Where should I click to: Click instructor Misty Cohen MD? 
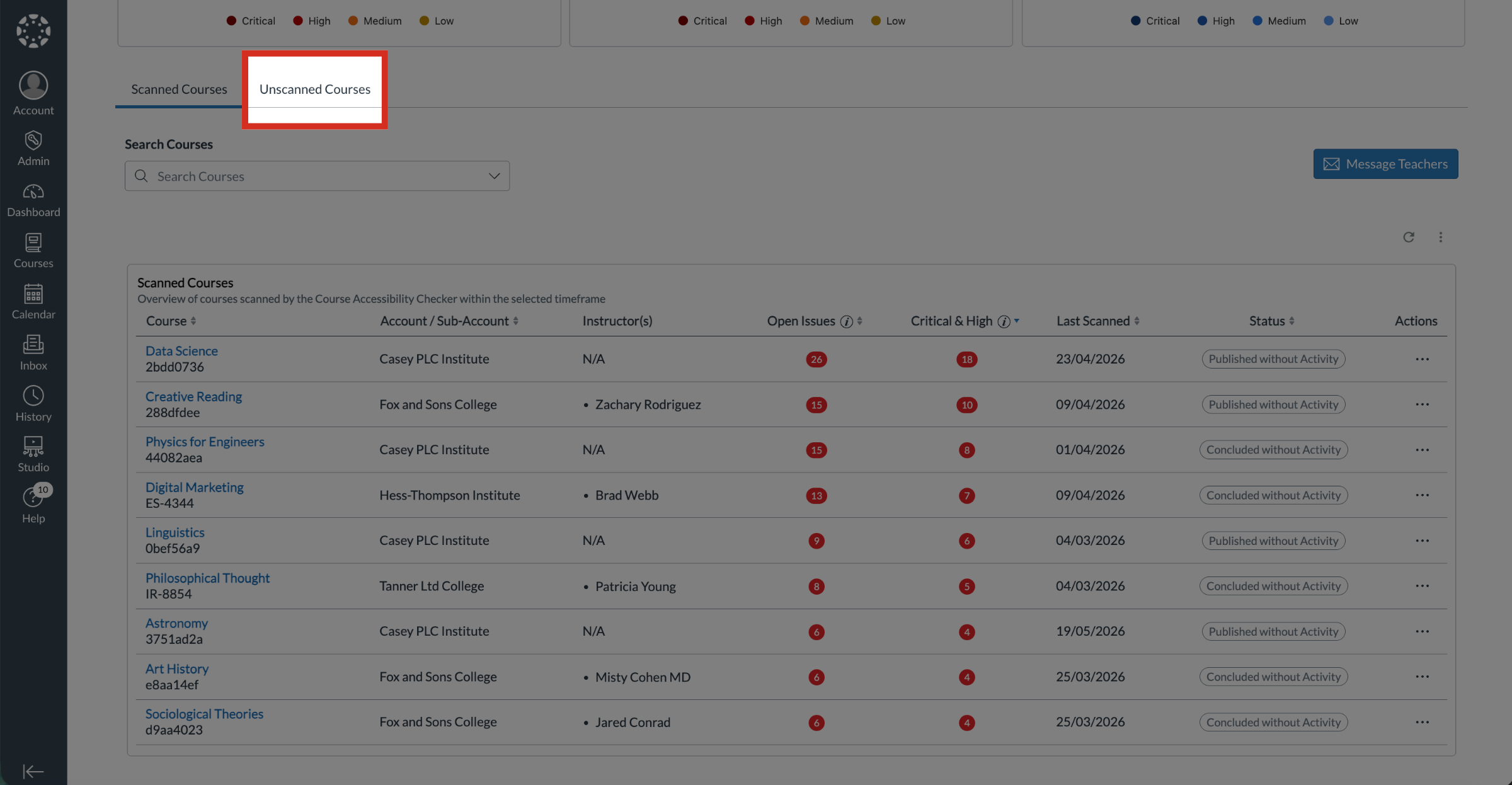click(643, 677)
